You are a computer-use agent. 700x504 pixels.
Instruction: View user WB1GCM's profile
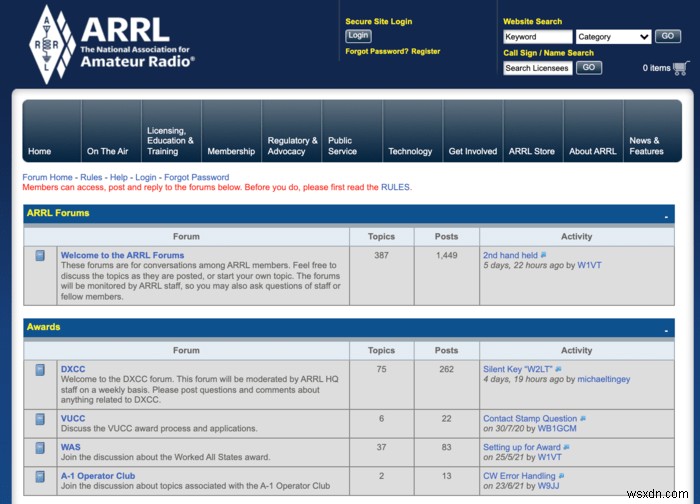point(557,429)
